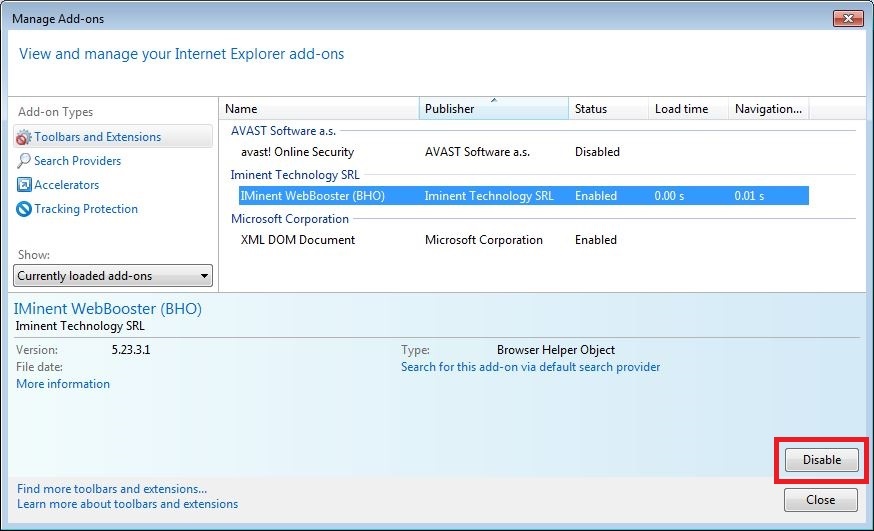Open the Currently loaded add-ons dropdown

113,276
